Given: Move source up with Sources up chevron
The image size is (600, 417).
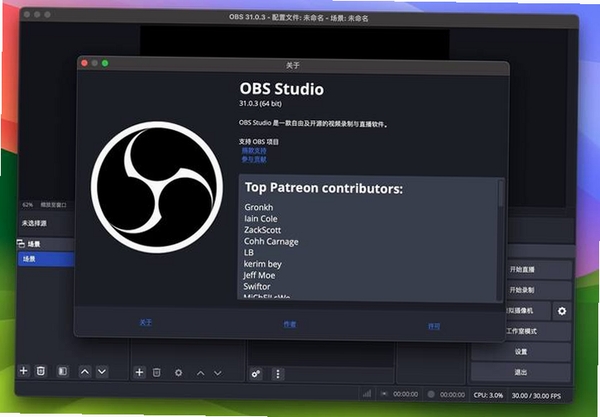Looking at the screenshot, I should coord(201,373).
